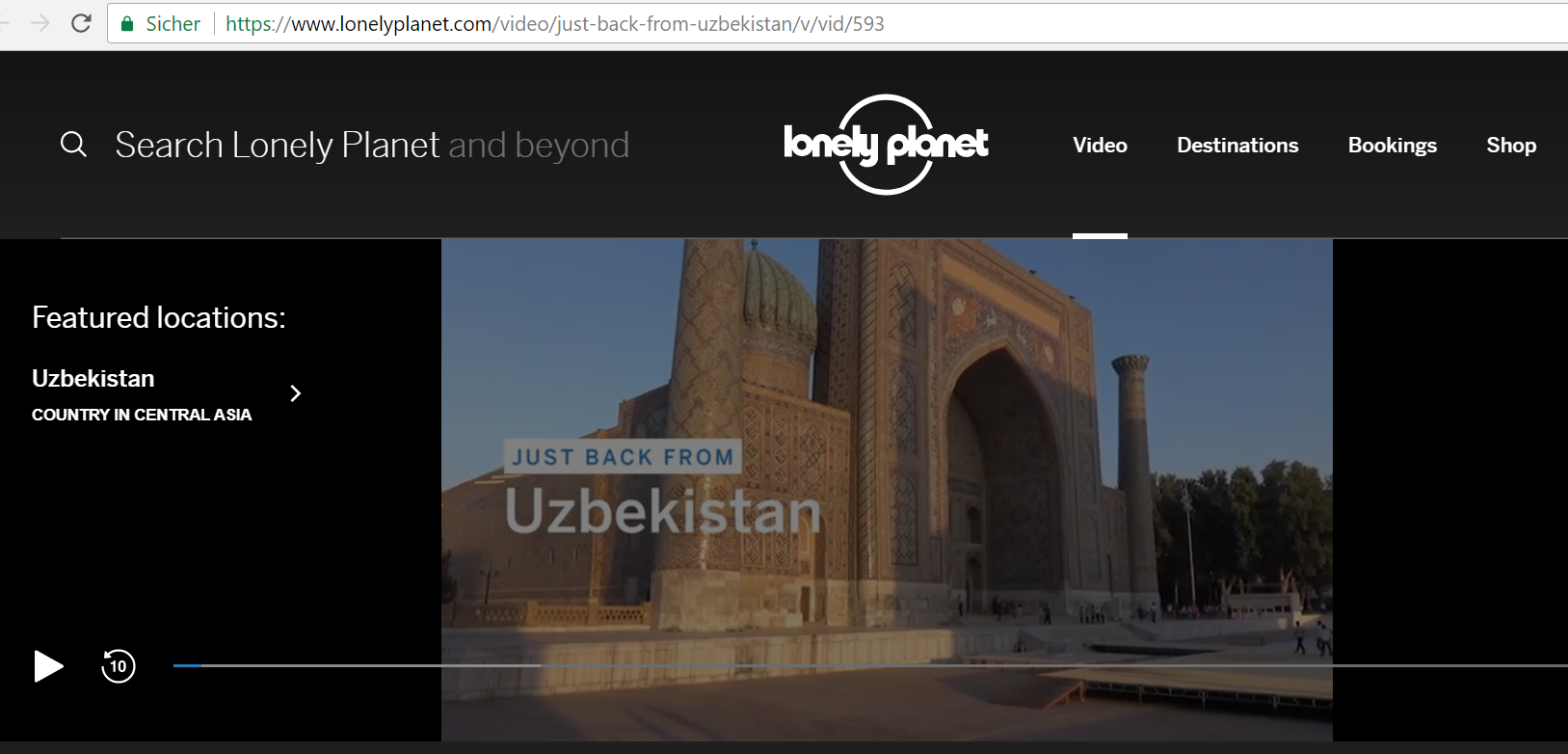Viewport: 1568px width, 754px height.
Task: Rewind the video 10 seconds
Action: click(x=119, y=666)
